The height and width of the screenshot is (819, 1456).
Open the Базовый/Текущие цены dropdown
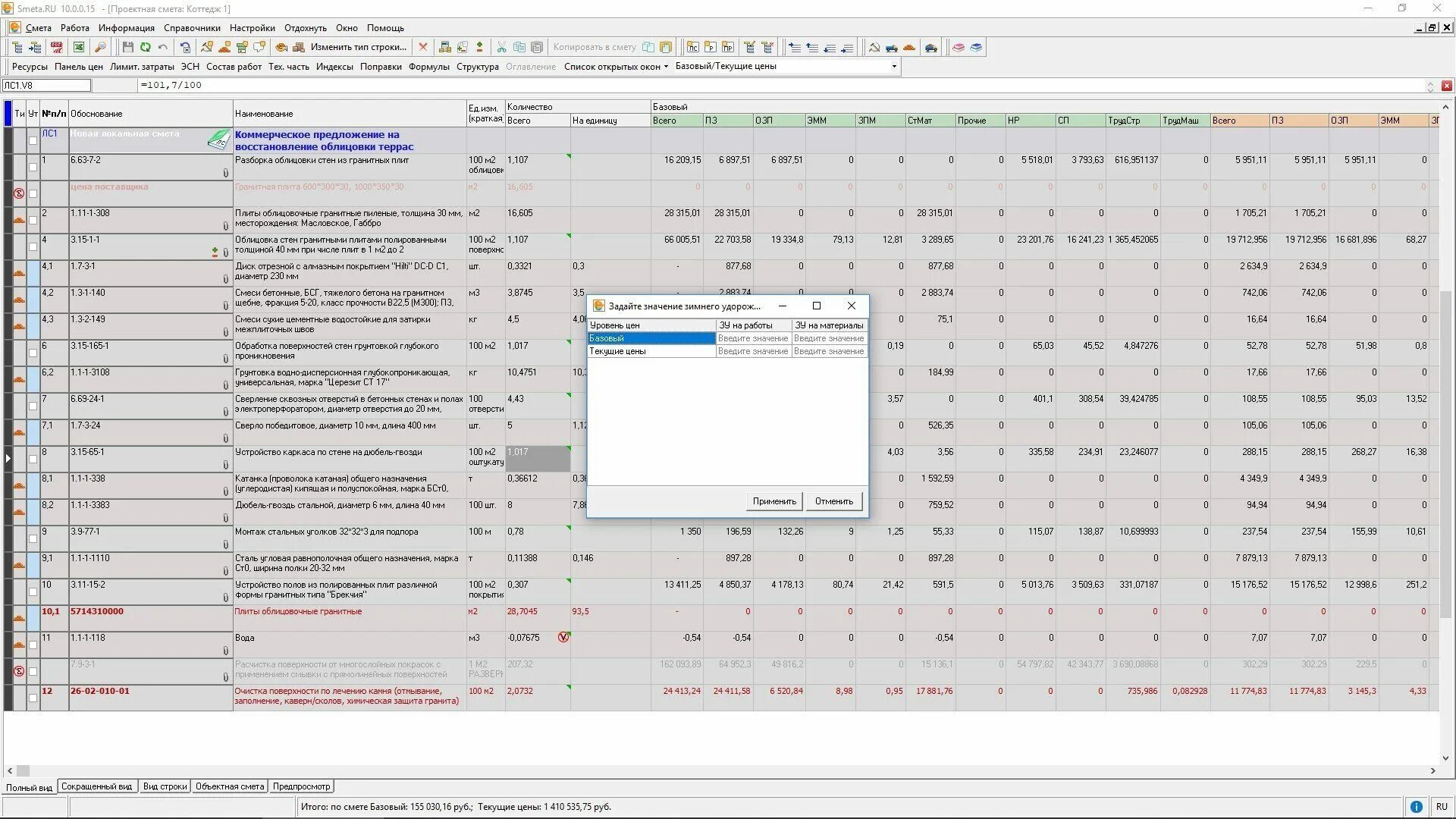pos(894,67)
